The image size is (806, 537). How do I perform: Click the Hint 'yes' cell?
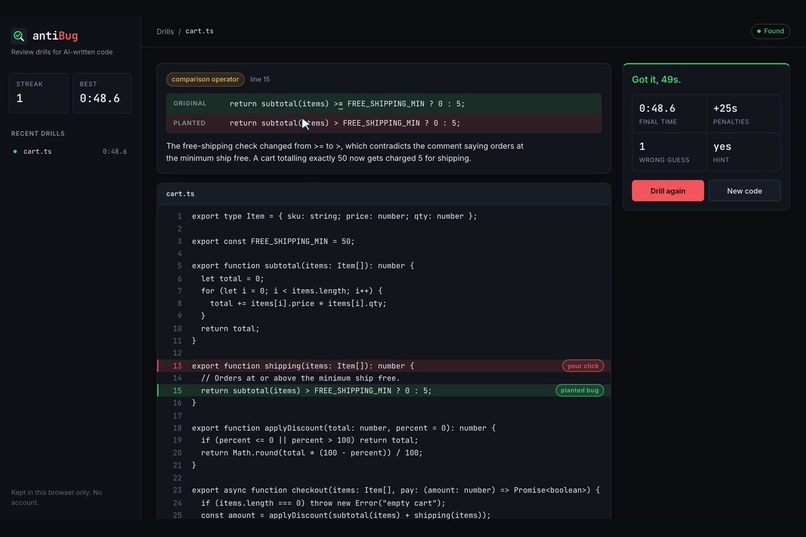743,152
